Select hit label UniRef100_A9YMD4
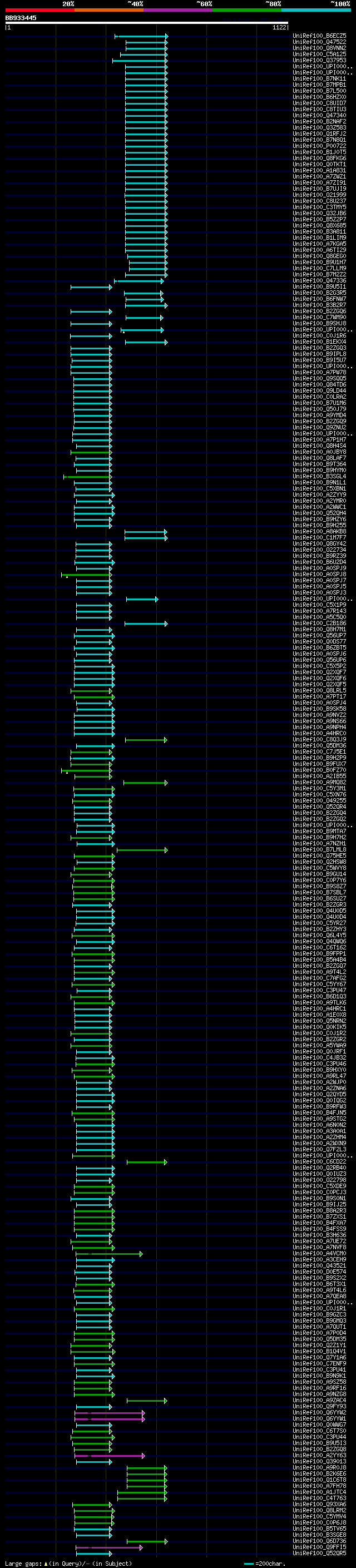The height and width of the screenshot is (1568, 356). click(x=319, y=415)
